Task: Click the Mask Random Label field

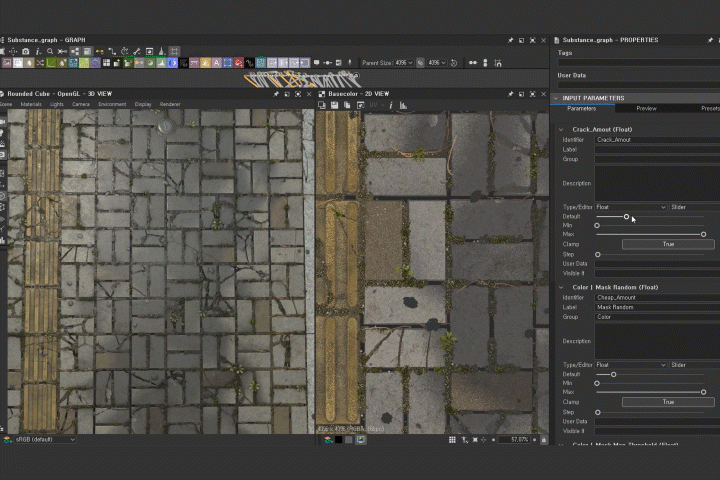Action: 657,307
